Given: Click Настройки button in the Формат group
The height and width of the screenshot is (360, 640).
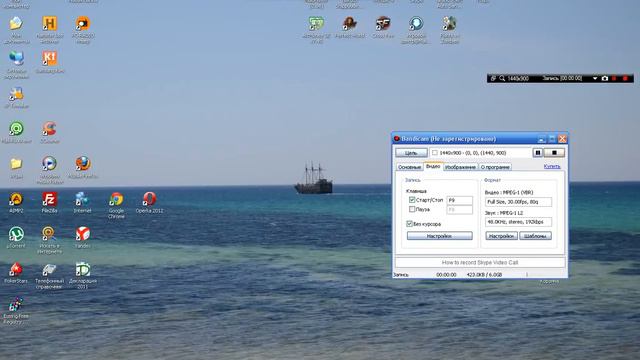Looking at the screenshot, I should pyautogui.click(x=501, y=236).
